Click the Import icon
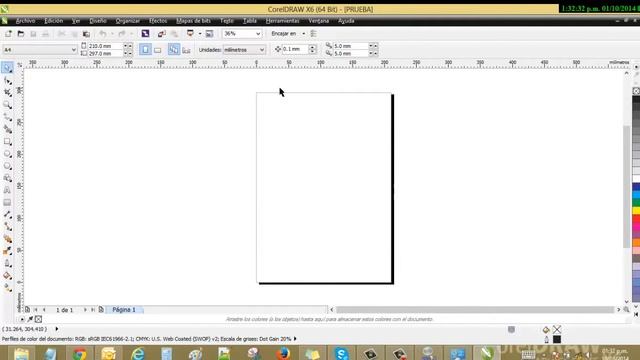The height and width of the screenshot is (360, 640). 162,33
